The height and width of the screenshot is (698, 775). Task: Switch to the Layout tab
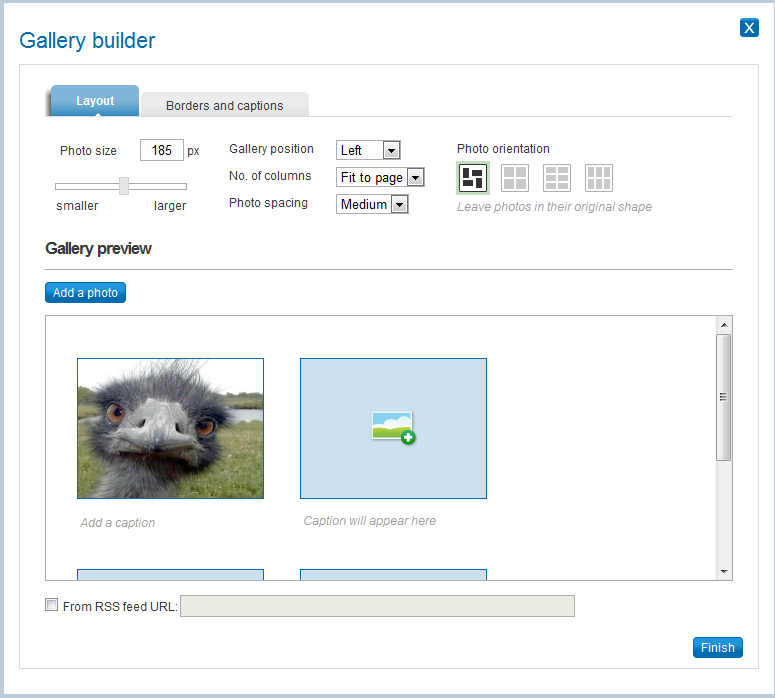95,101
